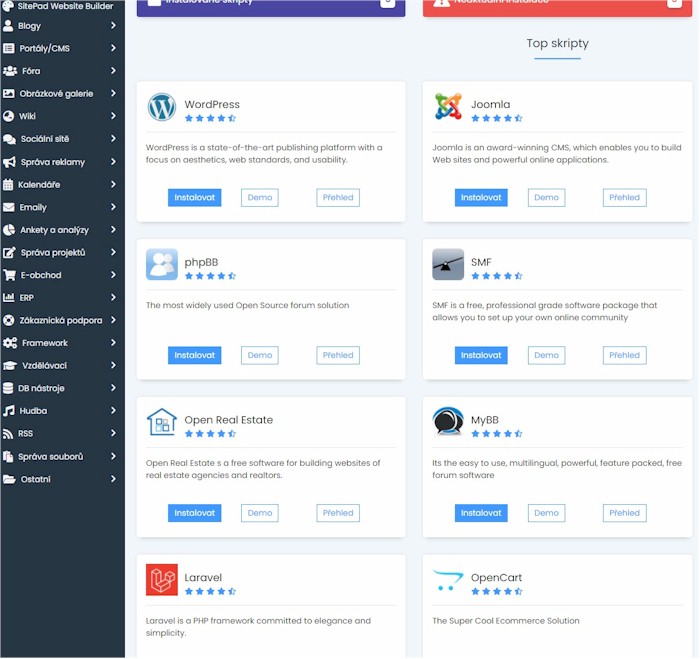Click the E-obchod shopping cart icon
The image size is (700, 659).
(x=9, y=275)
